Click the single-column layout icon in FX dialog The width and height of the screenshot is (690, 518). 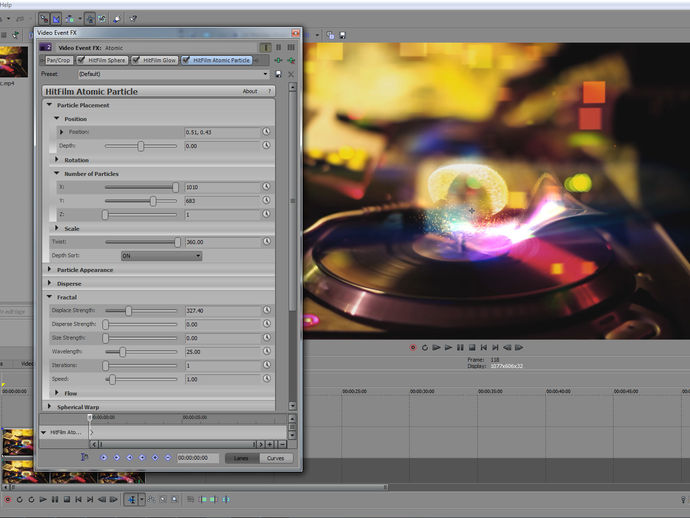click(x=265, y=47)
